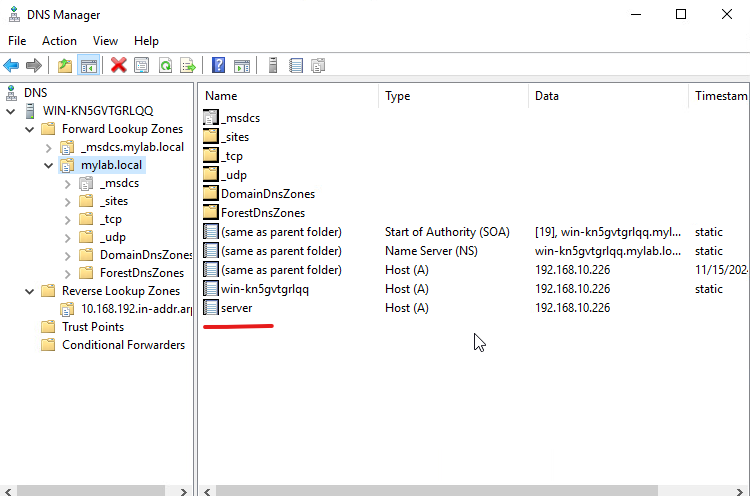Open the View menu

pos(105,41)
